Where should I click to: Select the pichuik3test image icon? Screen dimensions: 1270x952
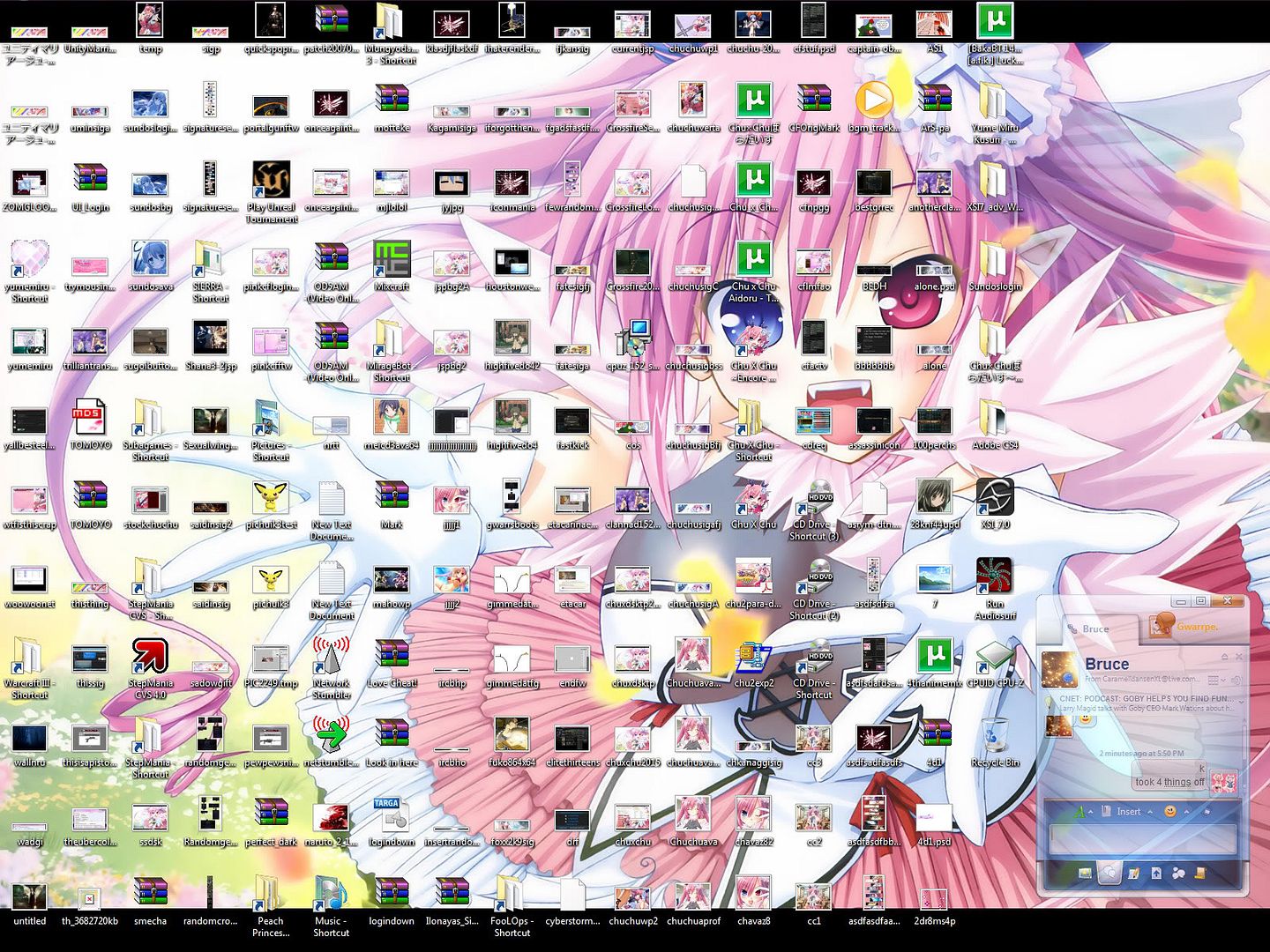(271, 497)
